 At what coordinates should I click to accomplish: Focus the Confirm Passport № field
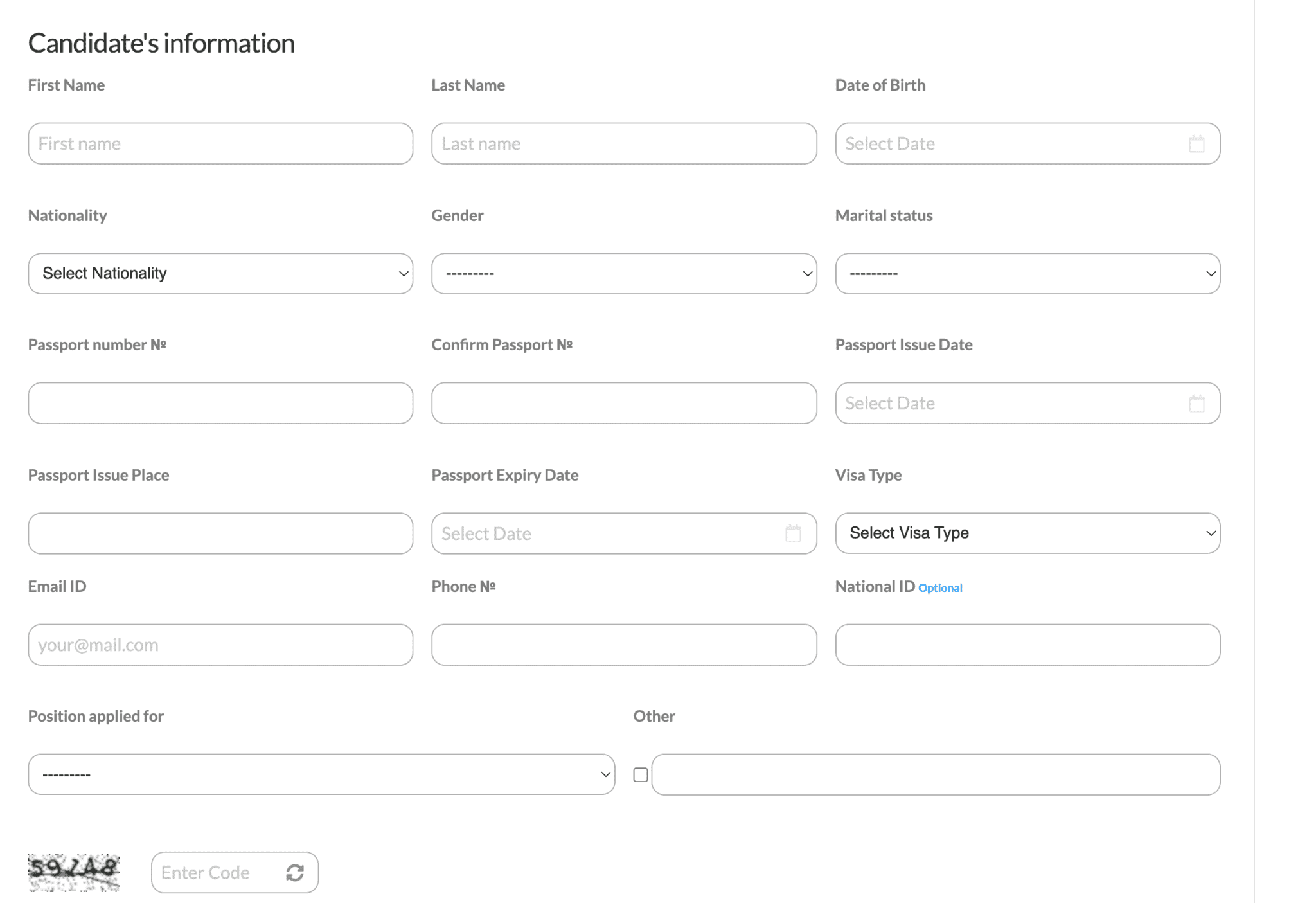623,404
